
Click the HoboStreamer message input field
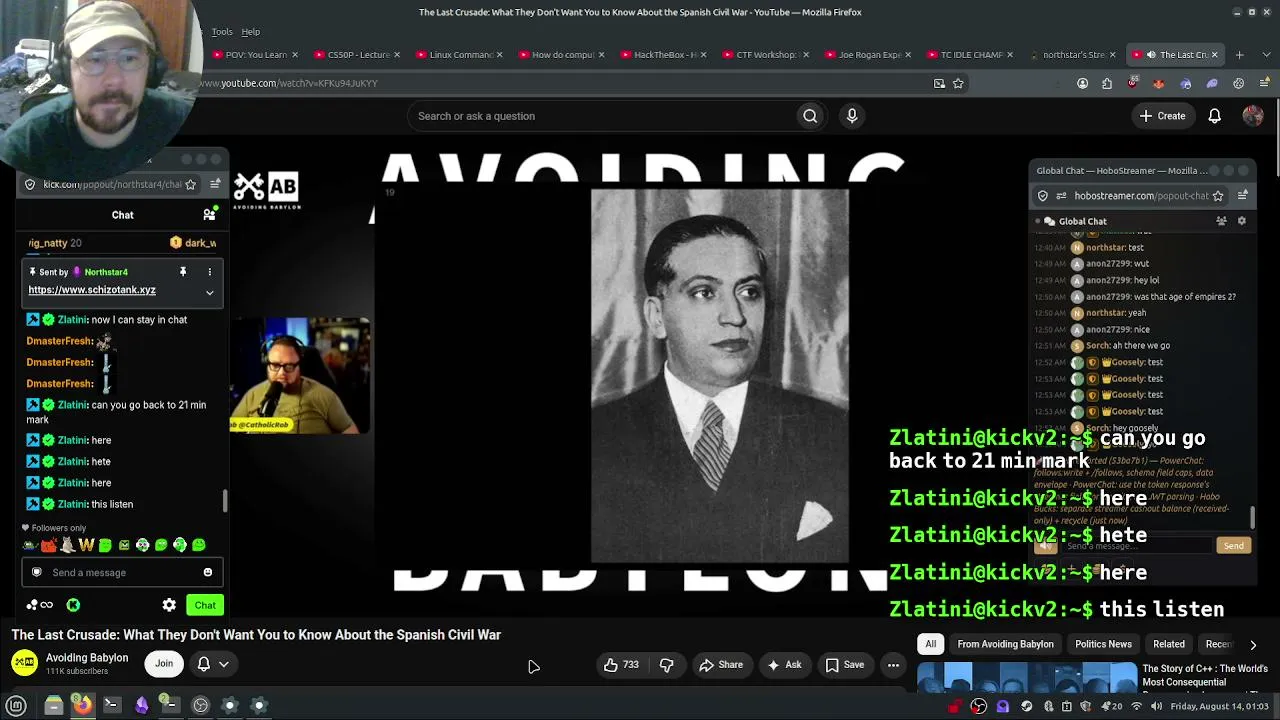click(1138, 546)
